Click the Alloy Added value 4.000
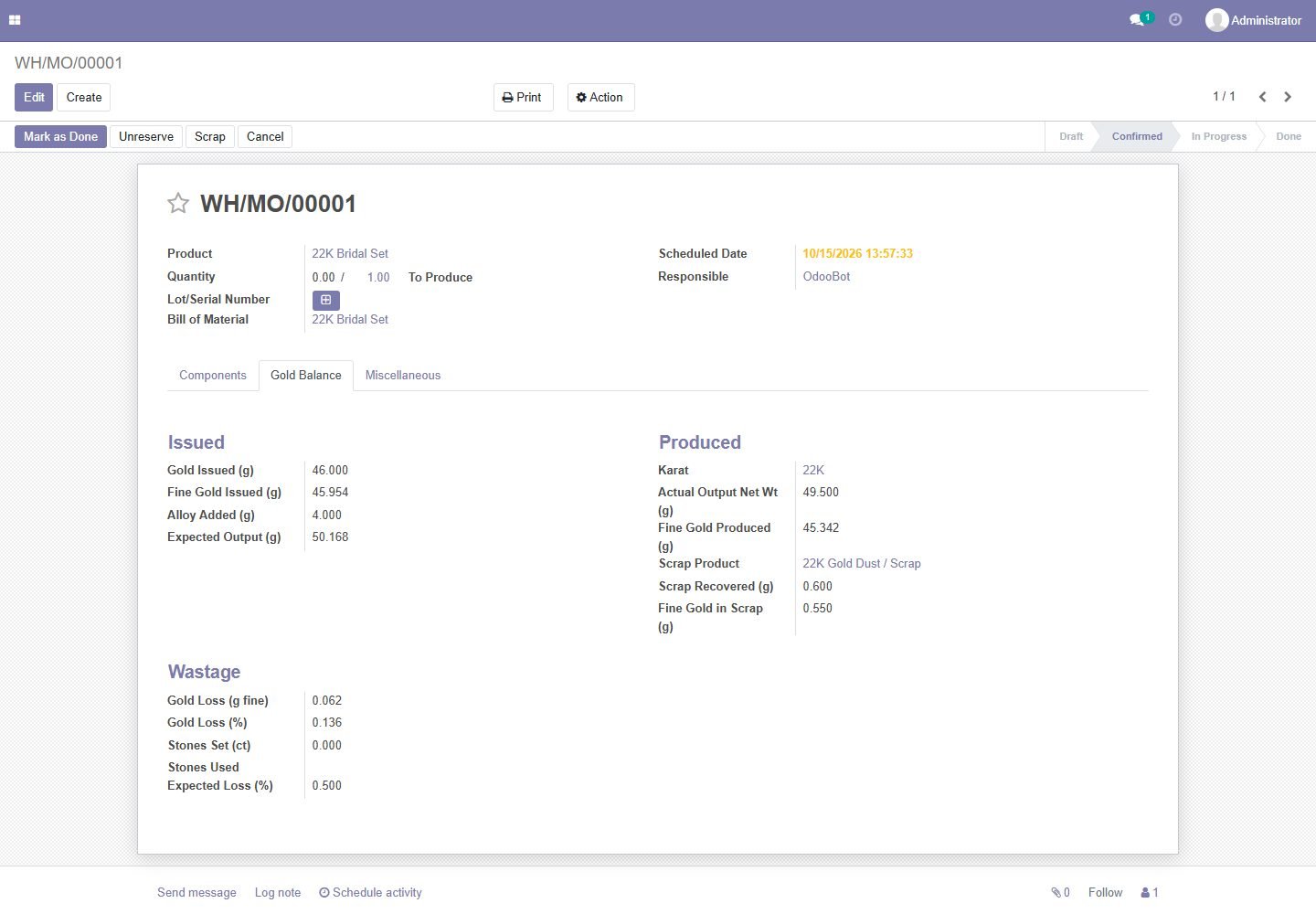This screenshot has width=1316, height=914. (x=326, y=515)
